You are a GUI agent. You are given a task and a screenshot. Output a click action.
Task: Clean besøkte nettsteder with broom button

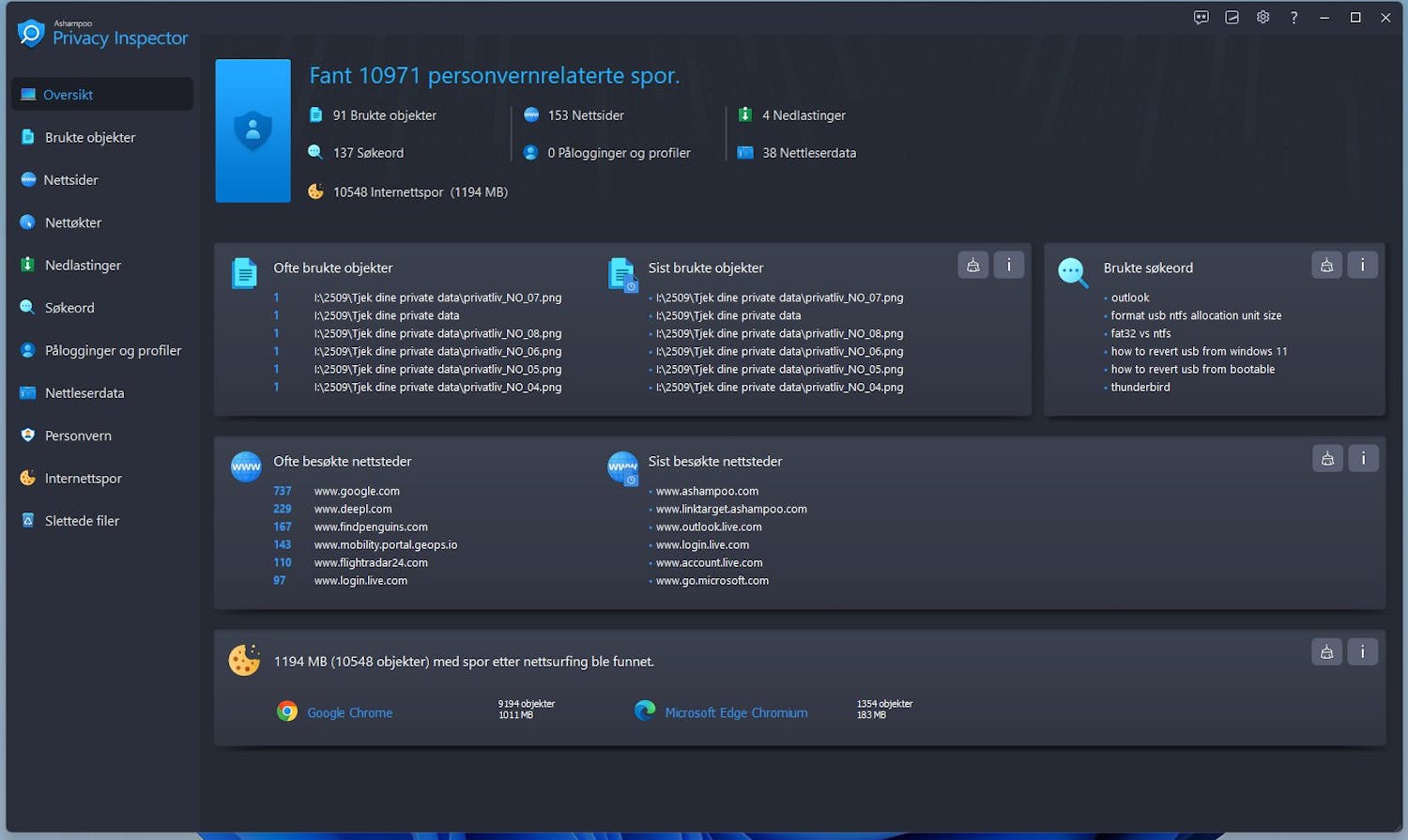pyautogui.click(x=1326, y=459)
